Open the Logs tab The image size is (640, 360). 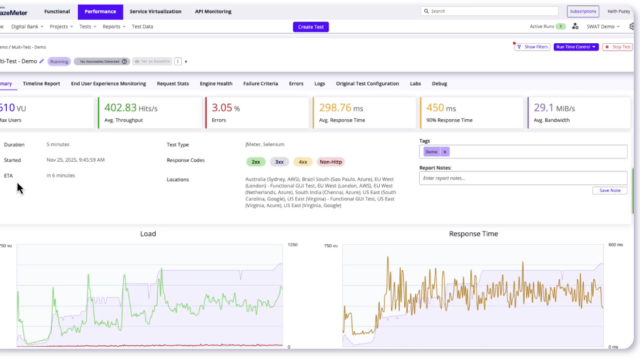(x=320, y=84)
